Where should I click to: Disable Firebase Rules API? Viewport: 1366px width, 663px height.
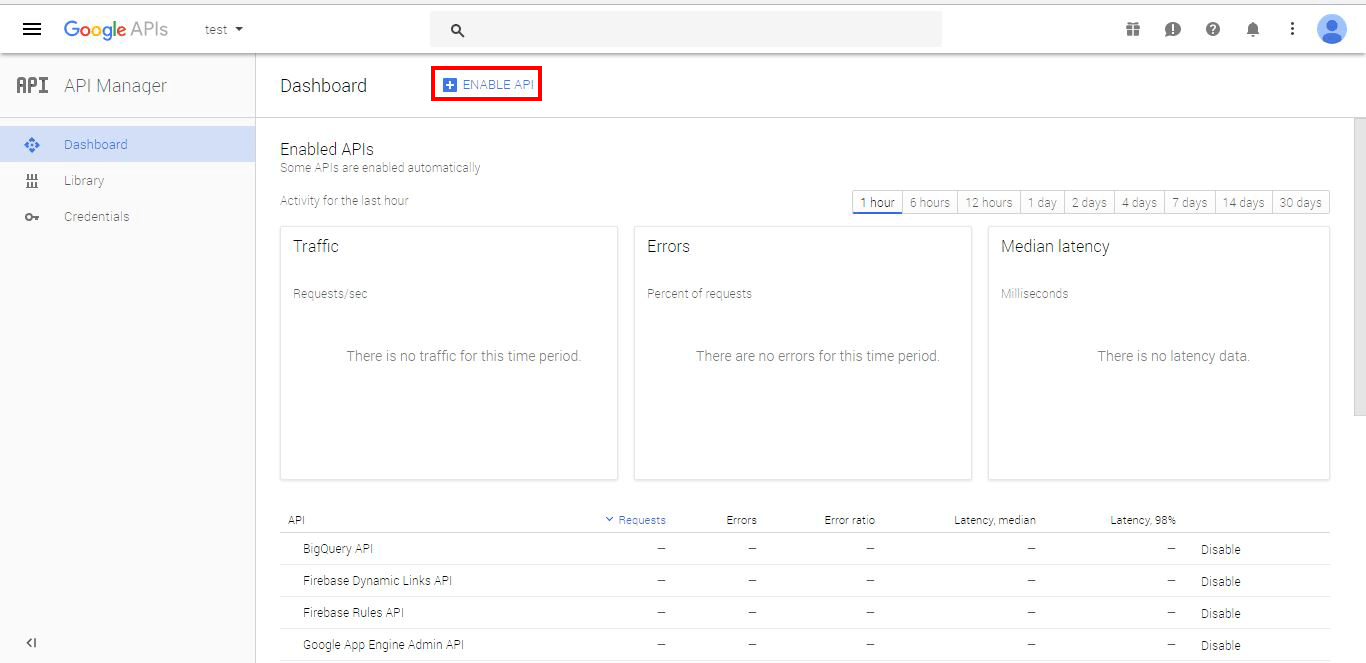1221,614
